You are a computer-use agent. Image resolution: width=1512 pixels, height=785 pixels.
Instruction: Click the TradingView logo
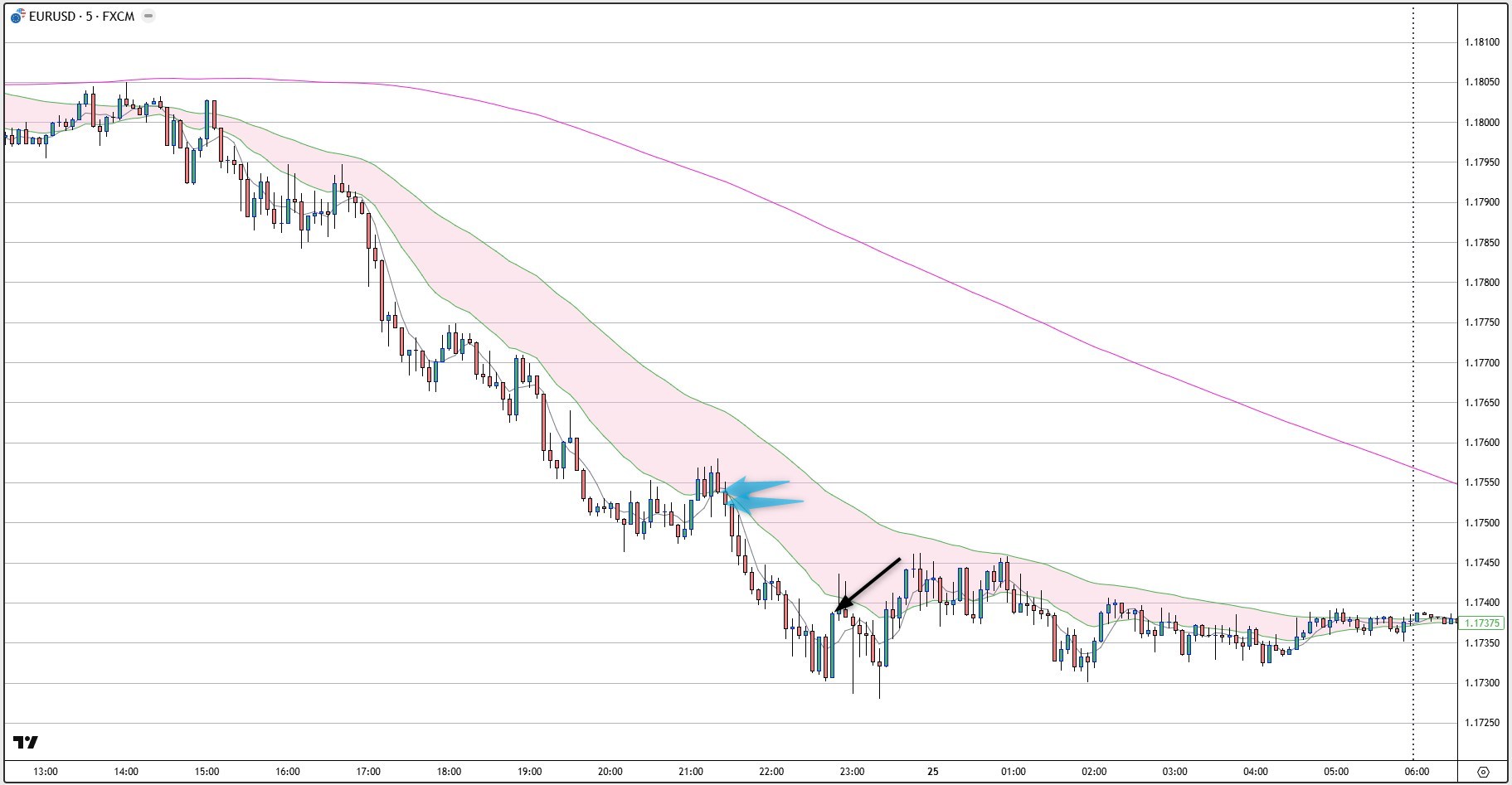pyautogui.click(x=26, y=742)
